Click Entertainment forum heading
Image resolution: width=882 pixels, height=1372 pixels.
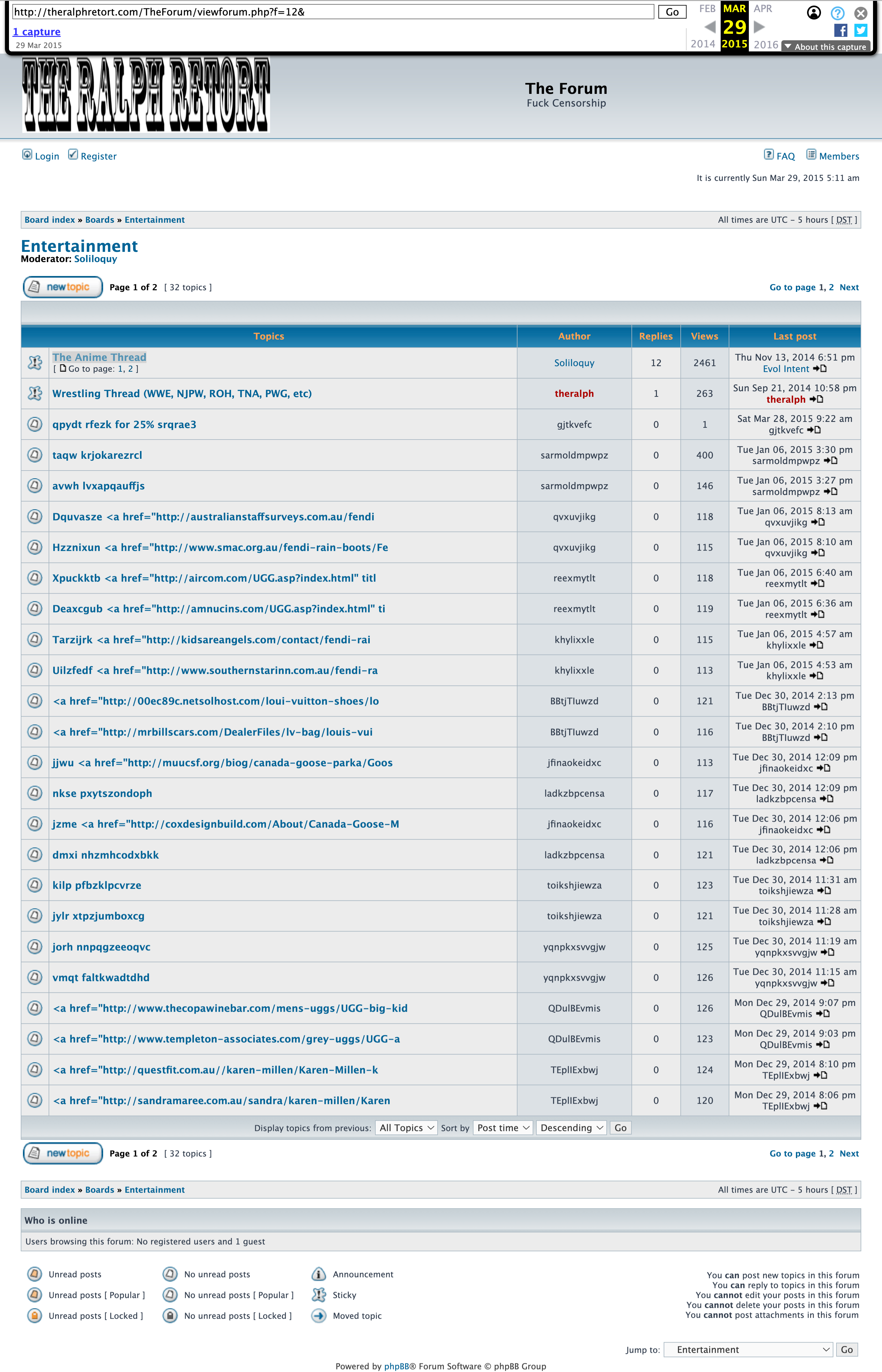coord(80,246)
